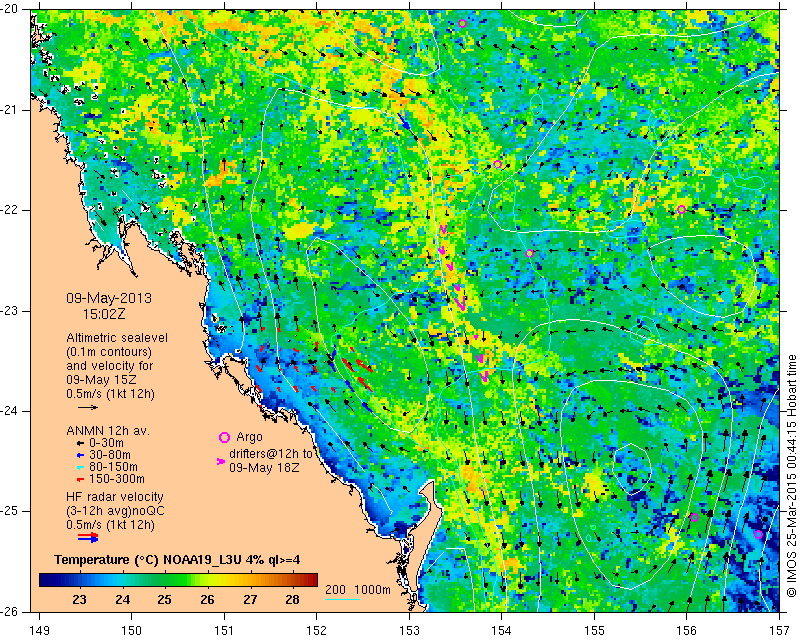Click the red 150-300m ANMN arrow symbol
This screenshot has width=800, height=640.
pyautogui.click(x=80, y=479)
